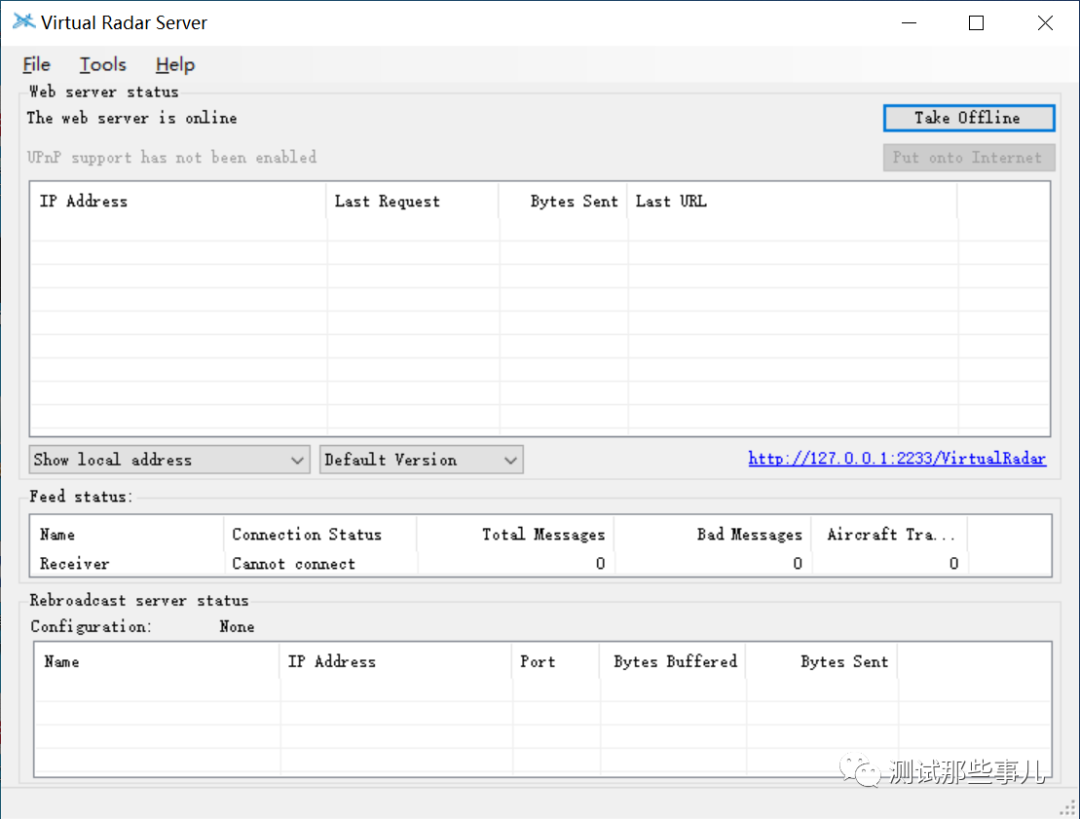Click the Aircraft Tra... column header
1080x819 pixels.
pos(890,535)
